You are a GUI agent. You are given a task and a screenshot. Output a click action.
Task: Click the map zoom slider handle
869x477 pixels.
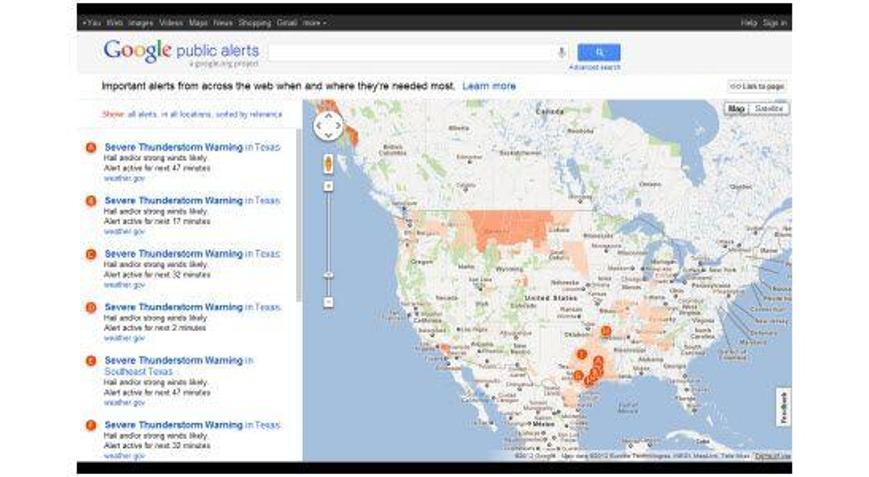328,275
